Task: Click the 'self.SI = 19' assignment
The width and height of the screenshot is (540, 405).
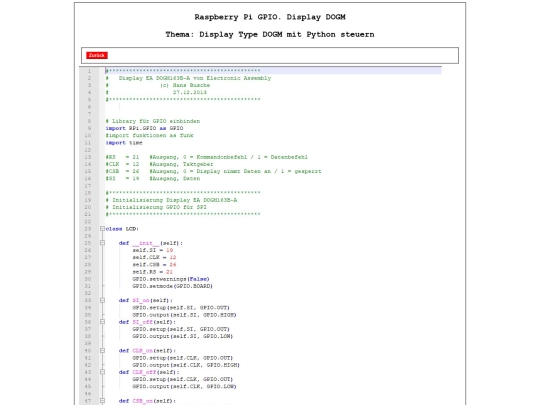Action: point(153,250)
